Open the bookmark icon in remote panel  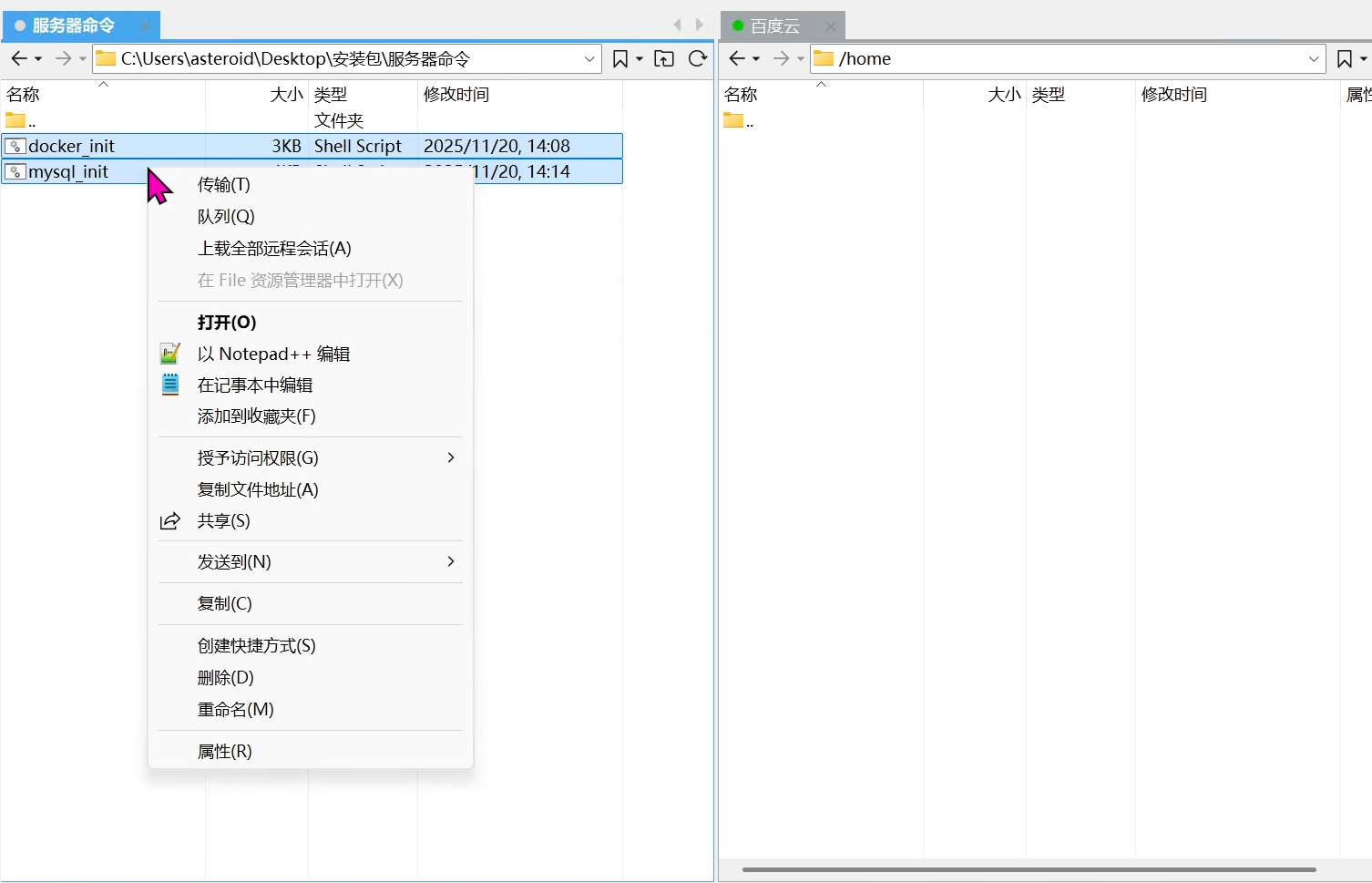pyautogui.click(x=1344, y=59)
